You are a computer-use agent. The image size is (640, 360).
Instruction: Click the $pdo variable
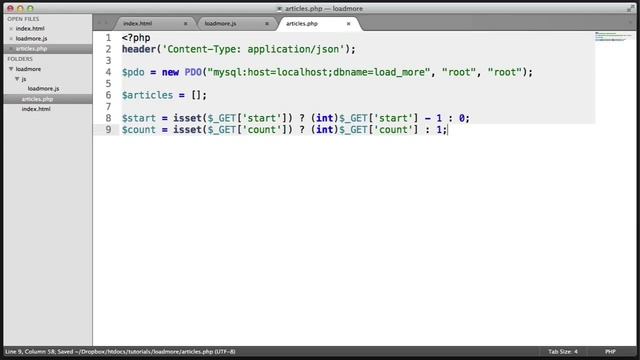point(133,73)
